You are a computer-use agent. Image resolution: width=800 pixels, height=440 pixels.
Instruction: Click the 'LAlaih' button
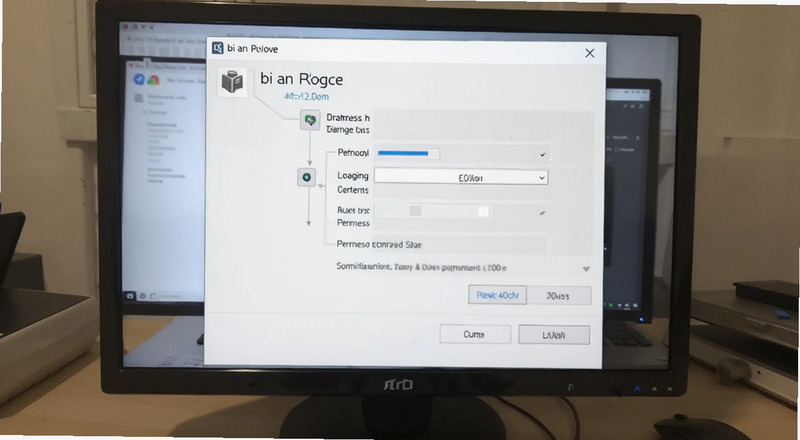[554, 335]
